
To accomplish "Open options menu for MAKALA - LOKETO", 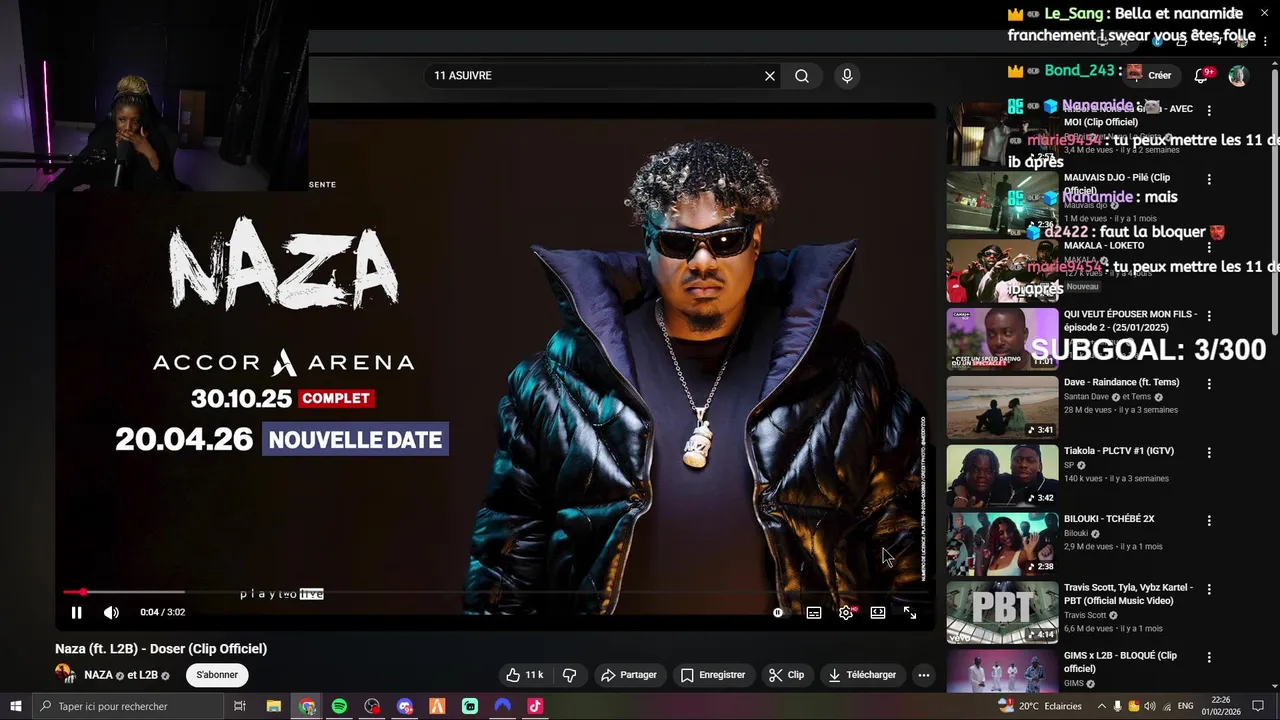I will [1209, 247].
